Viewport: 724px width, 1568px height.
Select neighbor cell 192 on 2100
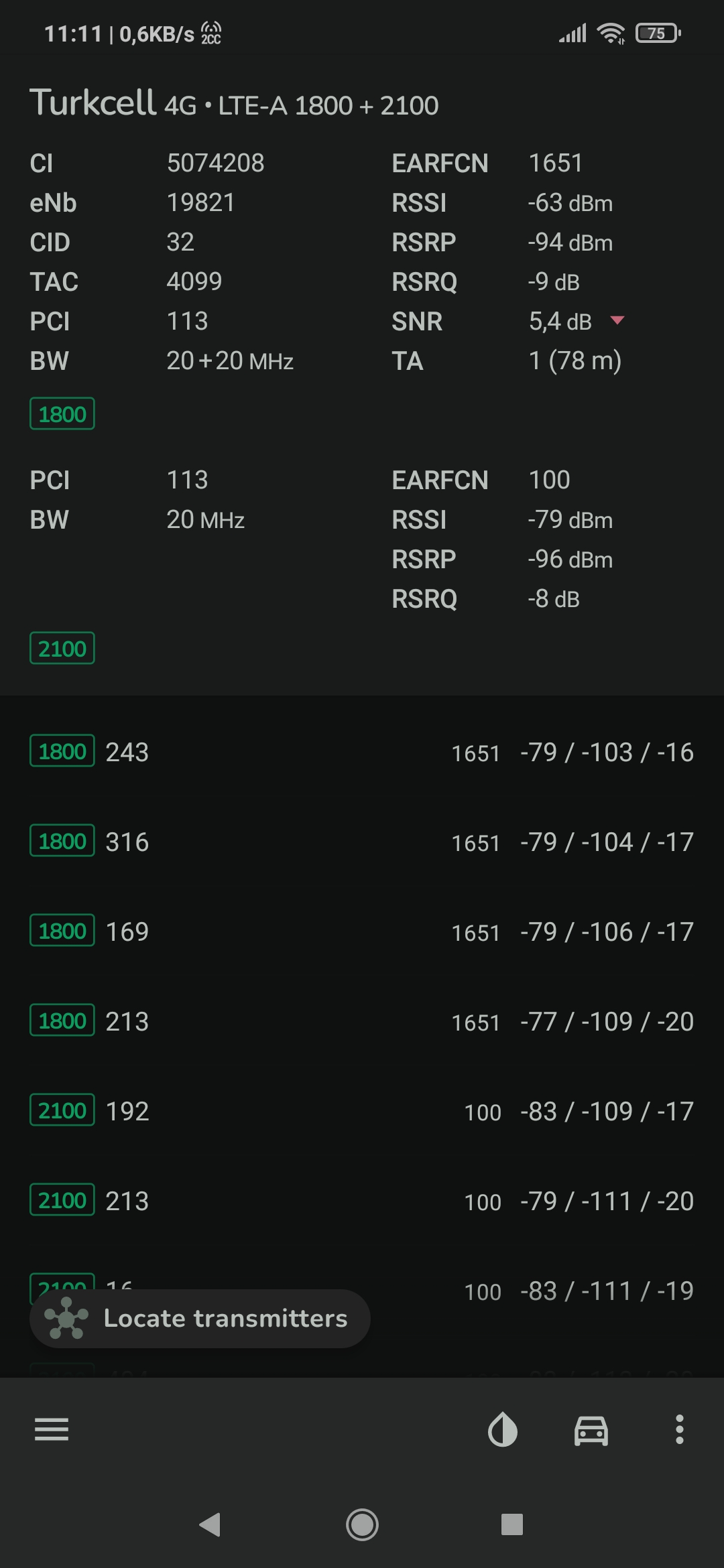click(362, 1111)
